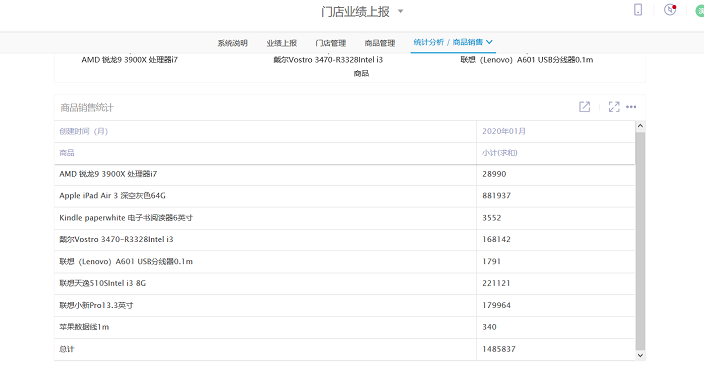Click the value 881937
The width and height of the screenshot is (704, 390).
click(x=496, y=196)
